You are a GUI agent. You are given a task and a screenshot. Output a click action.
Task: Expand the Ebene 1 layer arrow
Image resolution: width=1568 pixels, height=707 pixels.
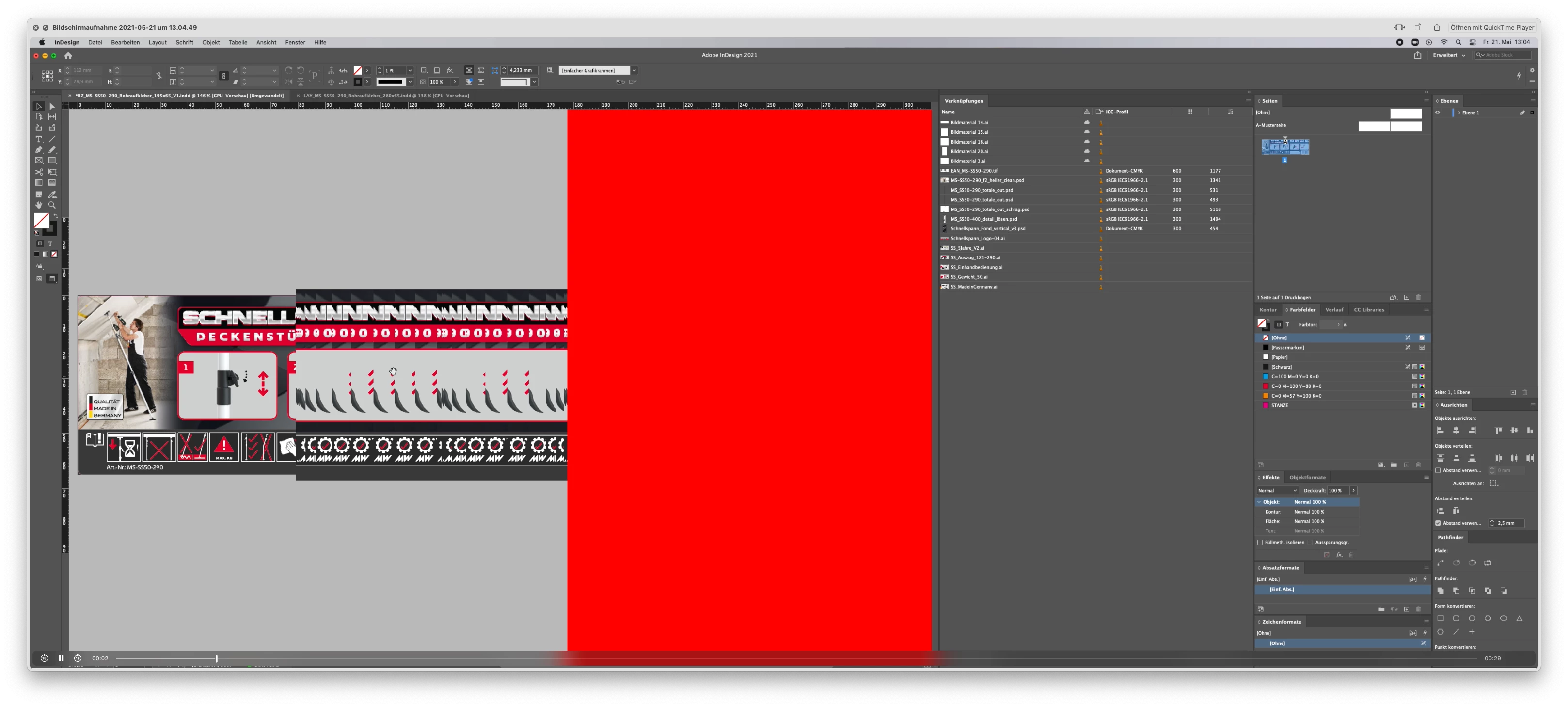click(1459, 112)
